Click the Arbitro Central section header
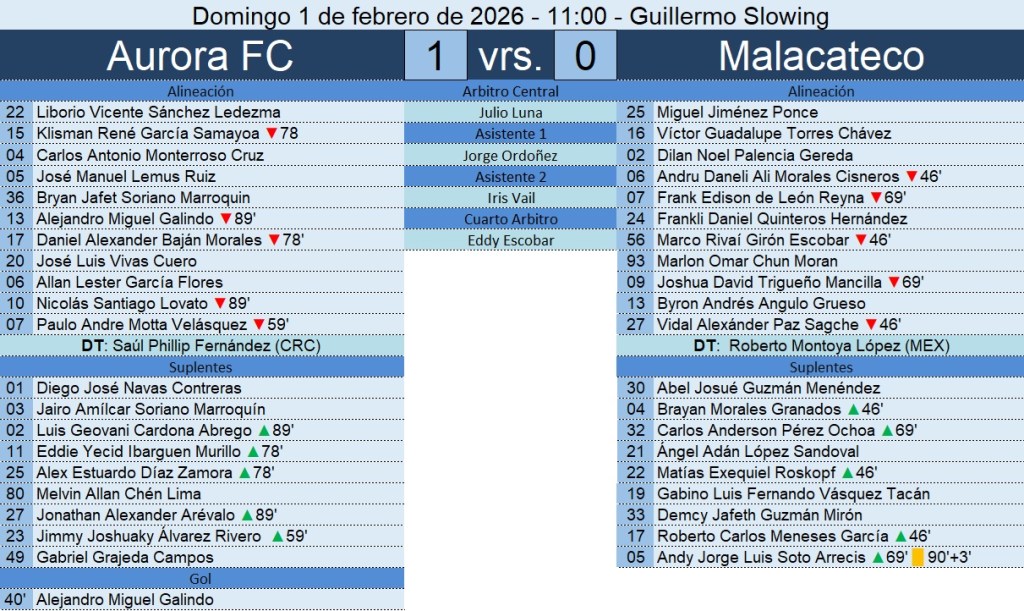The height and width of the screenshot is (611, 1024). coord(511,92)
